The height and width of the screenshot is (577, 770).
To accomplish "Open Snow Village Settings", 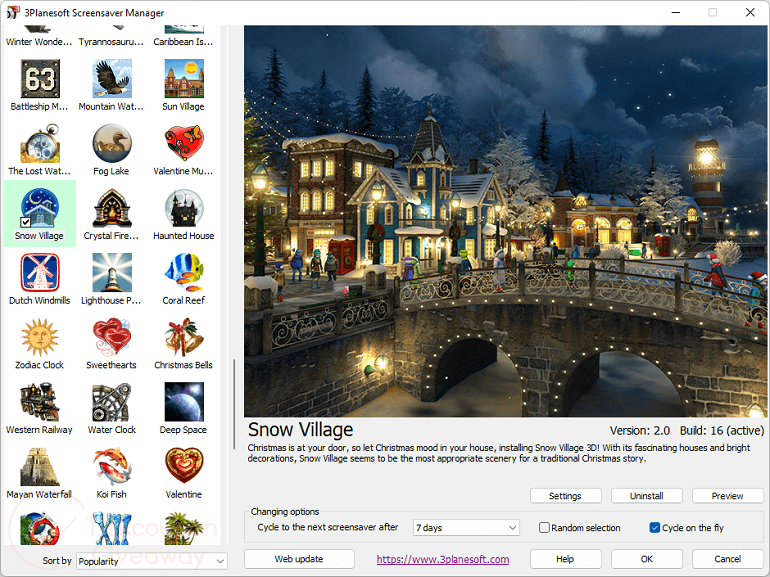I will pos(565,496).
